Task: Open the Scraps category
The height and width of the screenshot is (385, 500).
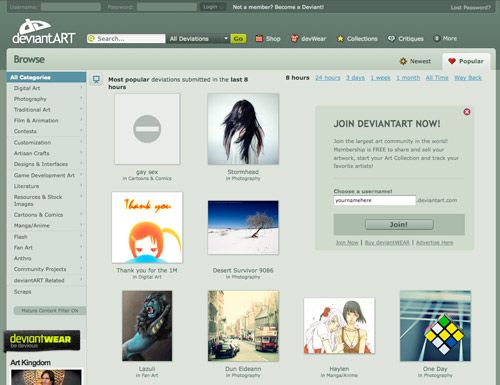Action: tap(46, 292)
